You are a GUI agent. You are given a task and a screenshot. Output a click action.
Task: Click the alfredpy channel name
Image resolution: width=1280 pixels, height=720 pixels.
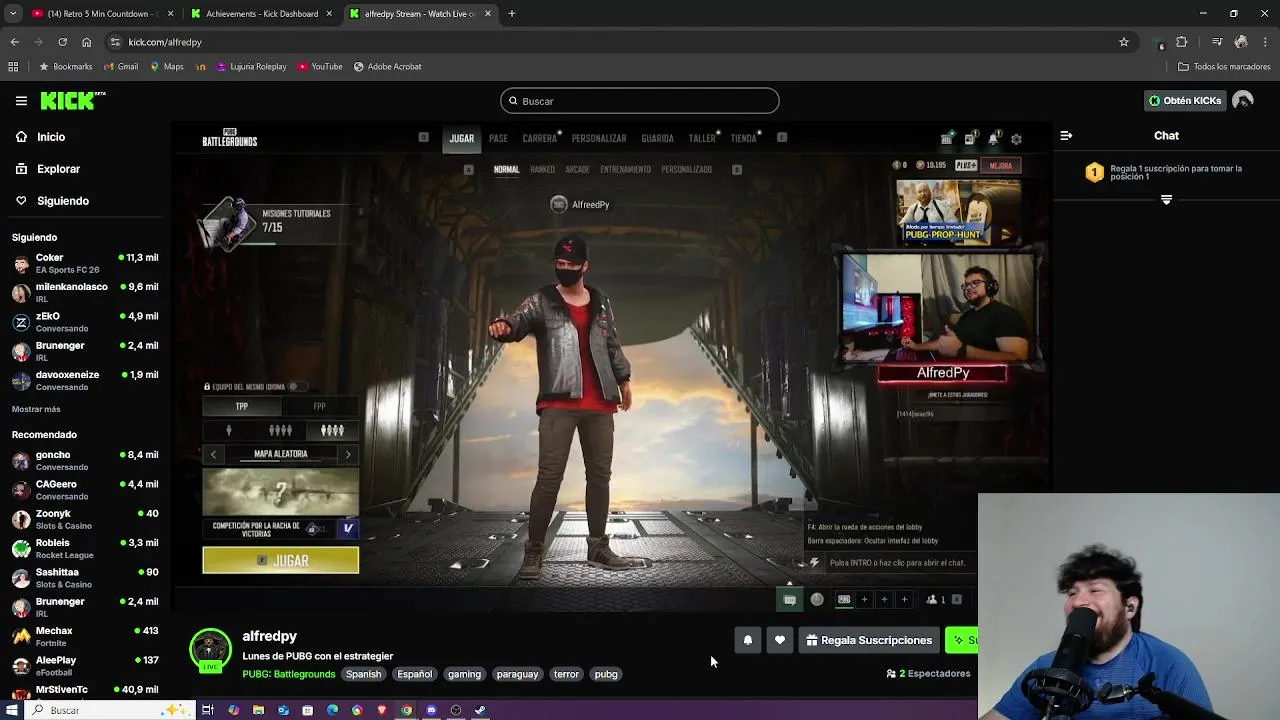coord(269,636)
